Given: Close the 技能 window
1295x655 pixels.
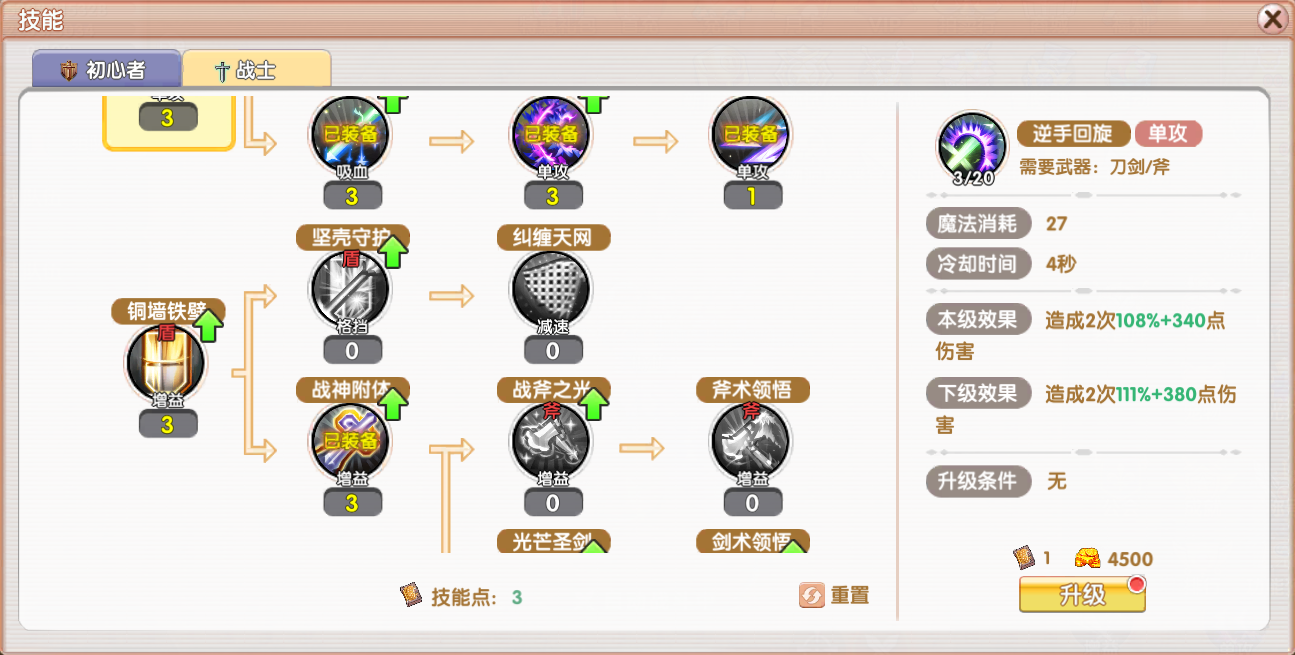Looking at the screenshot, I should point(1271,19).
